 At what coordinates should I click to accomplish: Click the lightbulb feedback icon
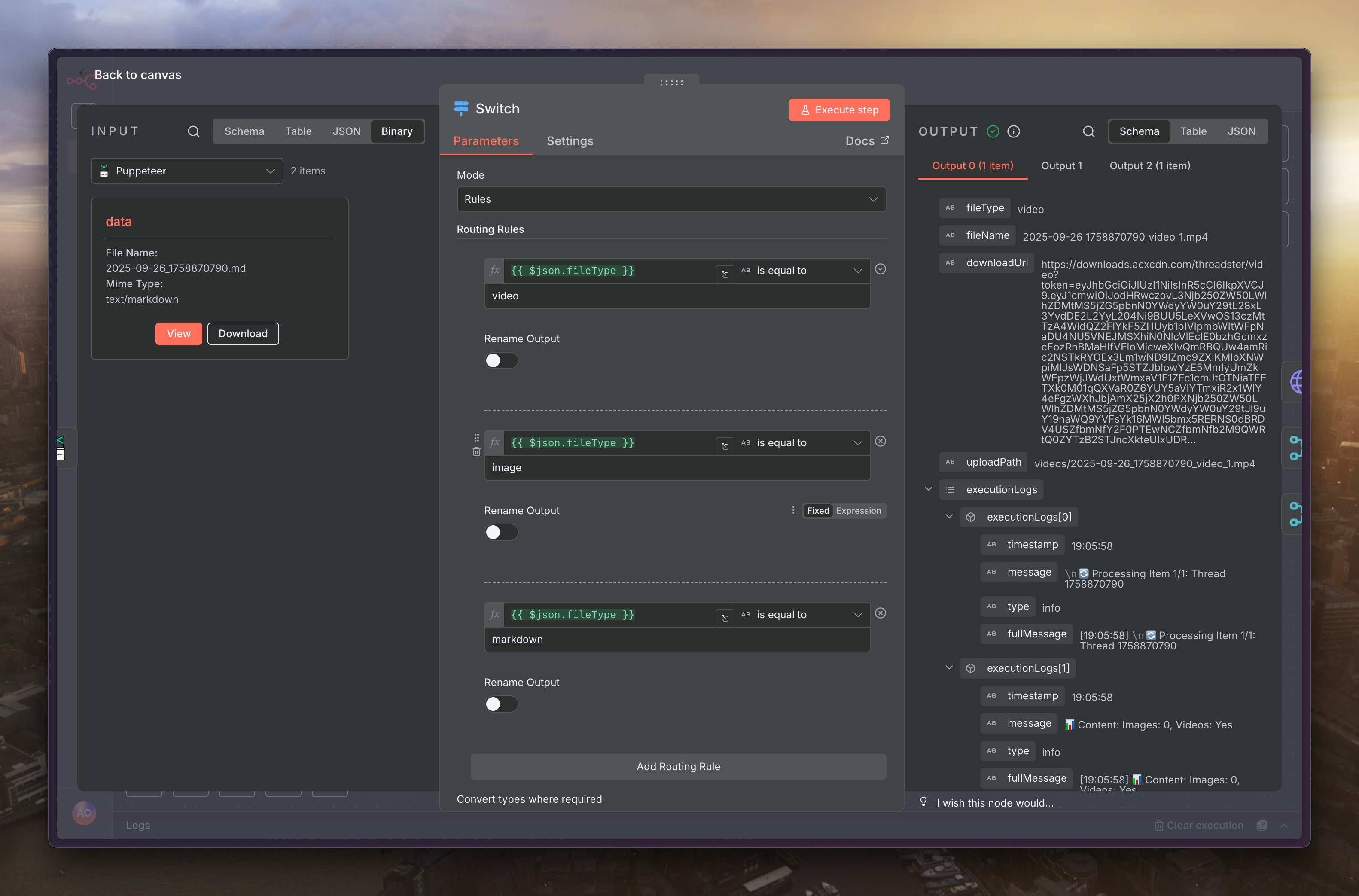[923, 802]
